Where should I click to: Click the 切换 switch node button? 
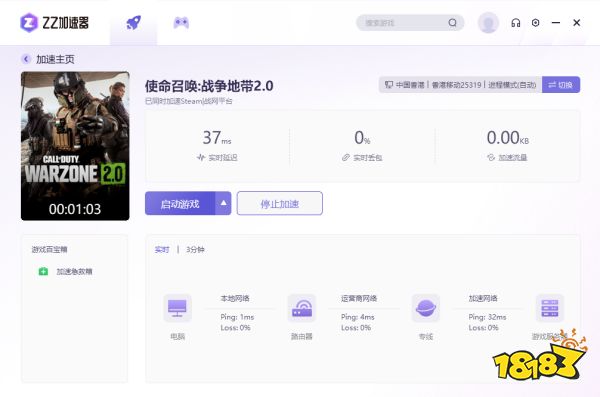[x=561, y=85]
